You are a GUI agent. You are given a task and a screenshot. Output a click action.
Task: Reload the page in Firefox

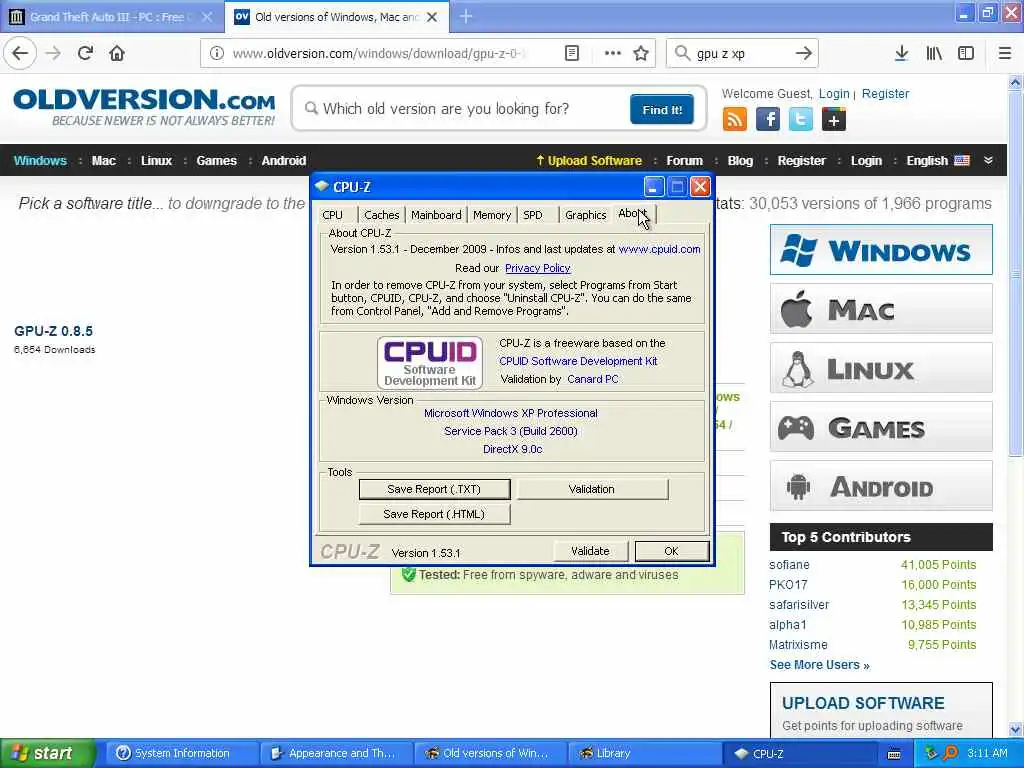tap(85, 54)
